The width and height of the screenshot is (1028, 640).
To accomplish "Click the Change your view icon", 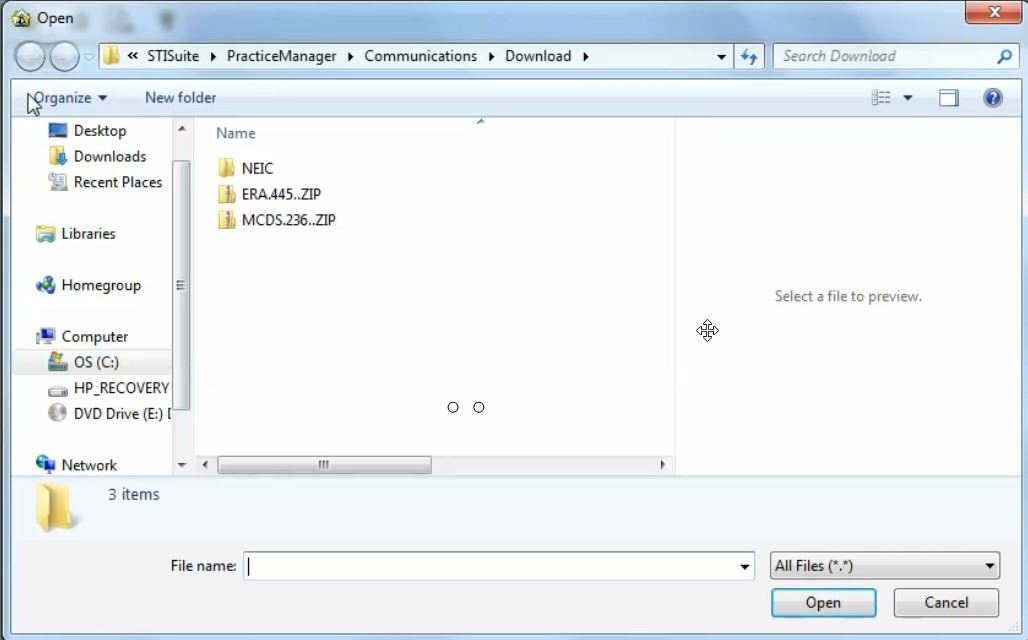I will tap(881, 98).
